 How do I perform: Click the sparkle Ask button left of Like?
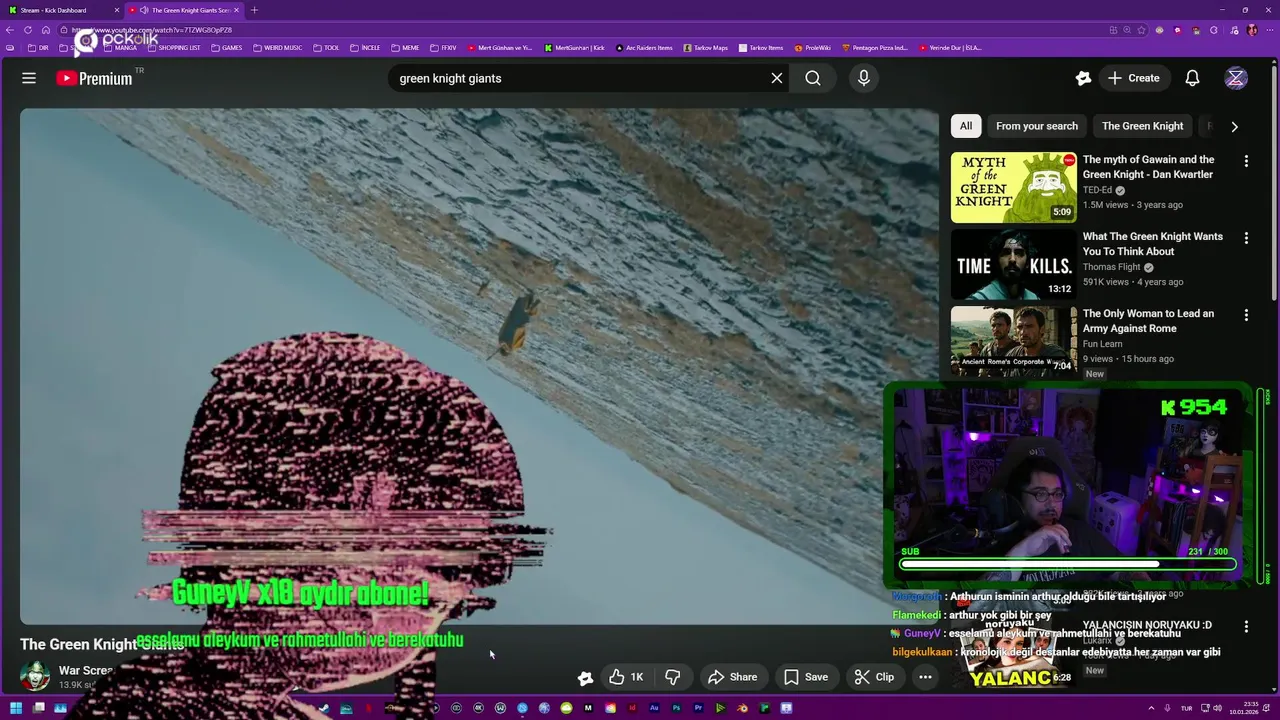click(585, 678)
